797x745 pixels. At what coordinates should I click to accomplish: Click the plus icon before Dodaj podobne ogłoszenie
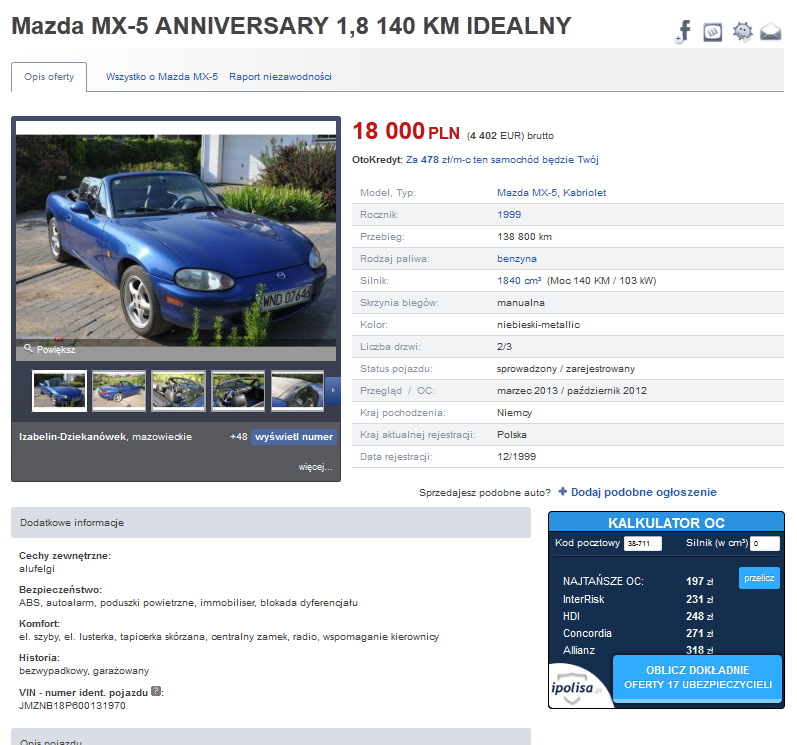562,491
